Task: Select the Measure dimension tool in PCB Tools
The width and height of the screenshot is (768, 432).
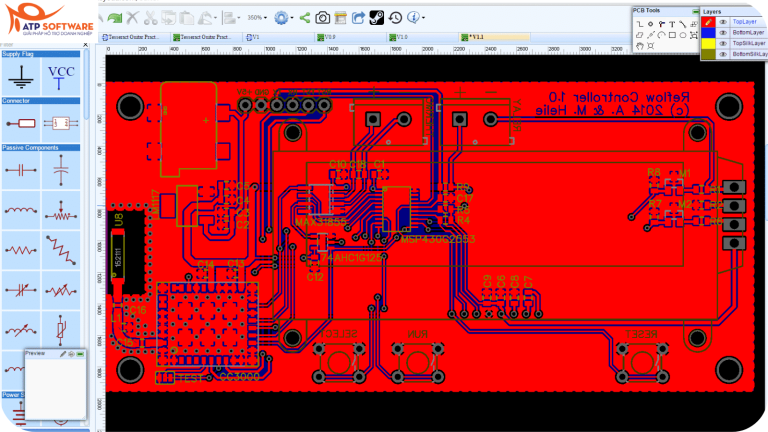Action: [x=650, y=35]
